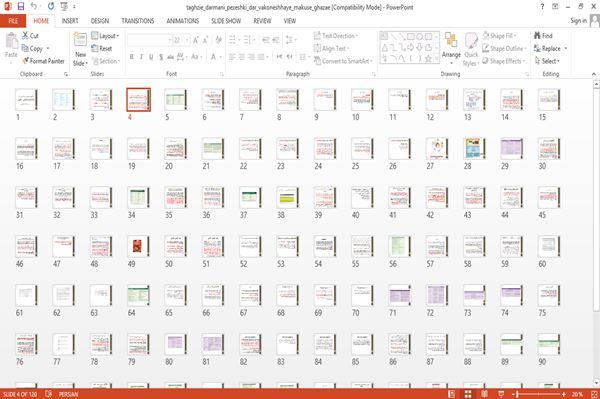This screenshot has width=600, height=399.
Task: Expand the shapes gallery More arrow
Action: click(x=437, y=59)
